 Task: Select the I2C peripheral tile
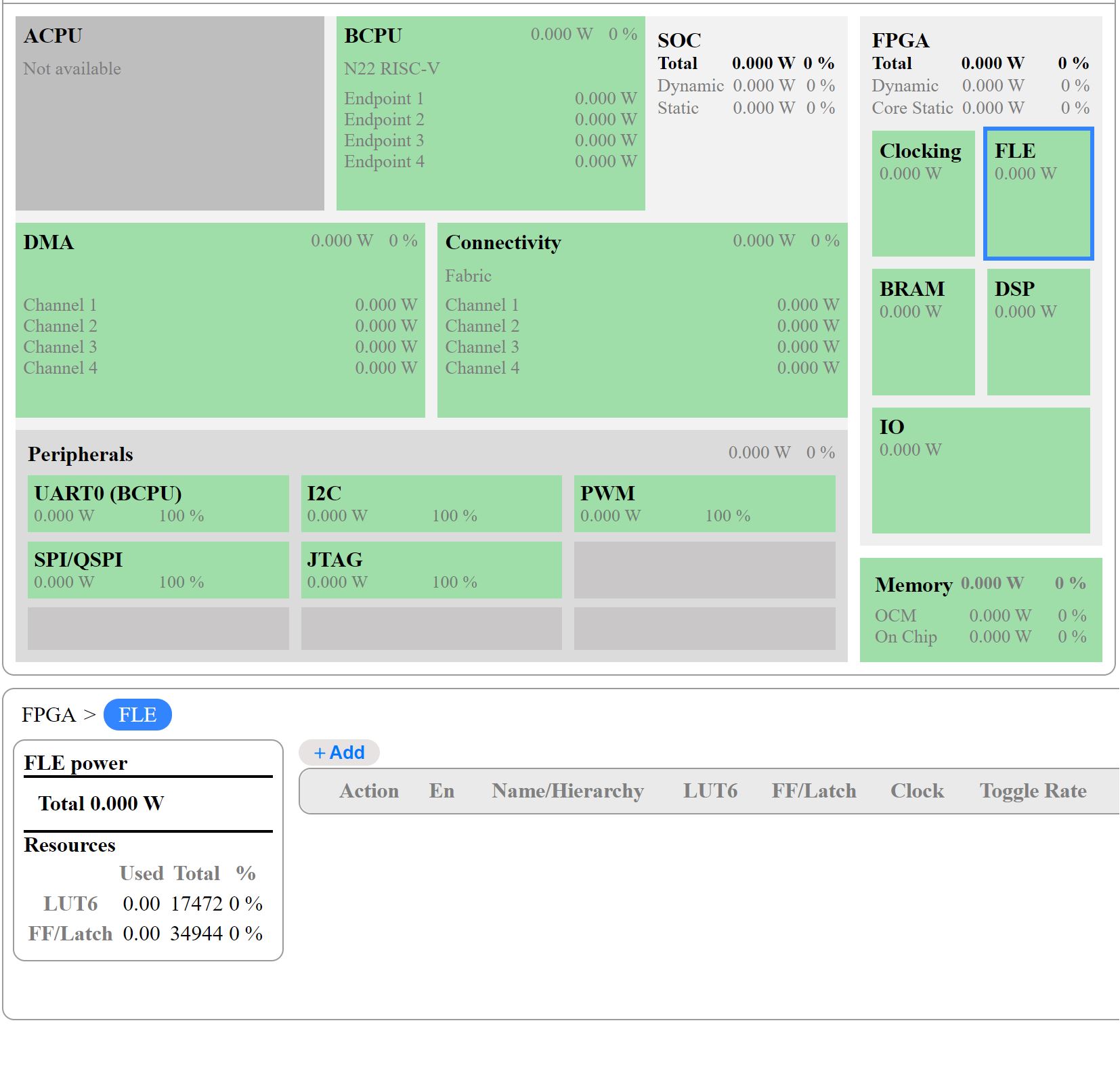(431, 504)
